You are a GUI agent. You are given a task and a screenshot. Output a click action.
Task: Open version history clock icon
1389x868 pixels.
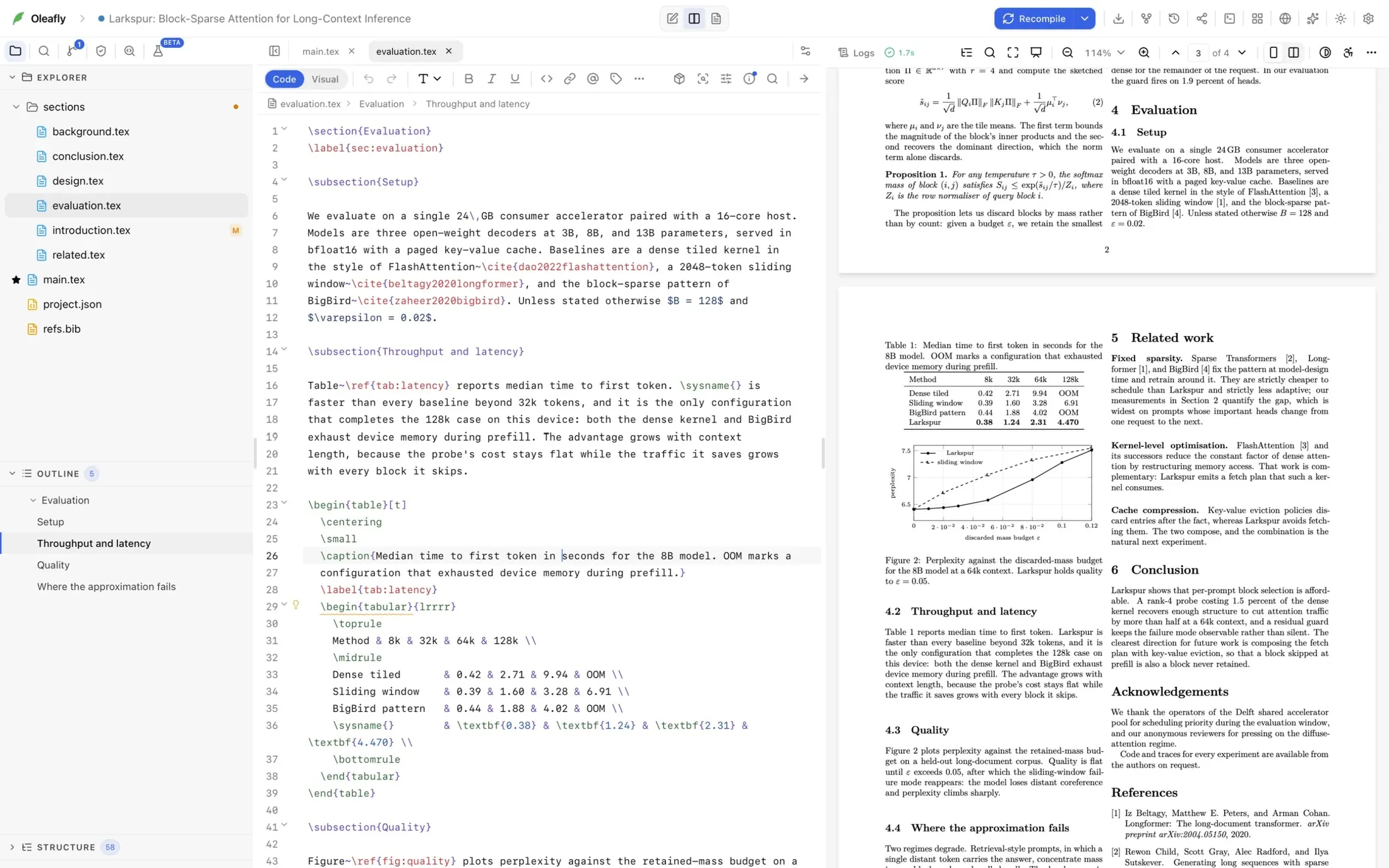(1174, 18)
